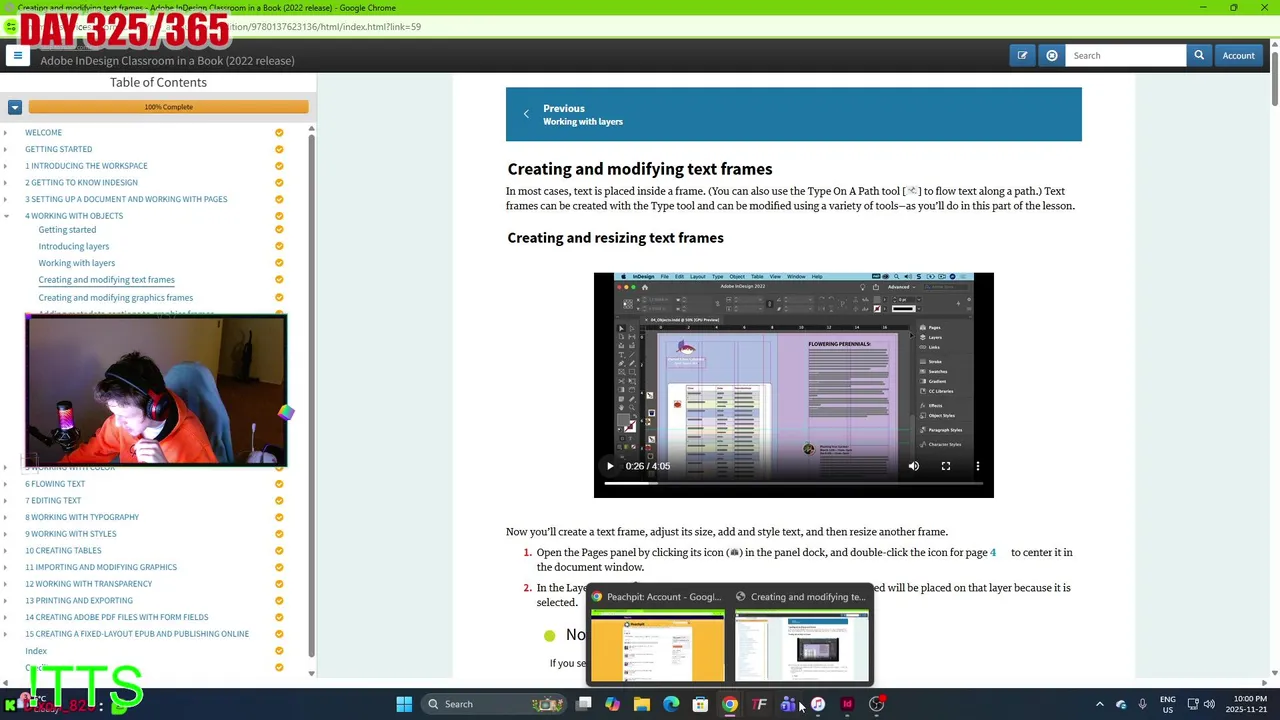
Task: Open the Creating and modifying te... window preview
Action: click(x=802, y=635)
